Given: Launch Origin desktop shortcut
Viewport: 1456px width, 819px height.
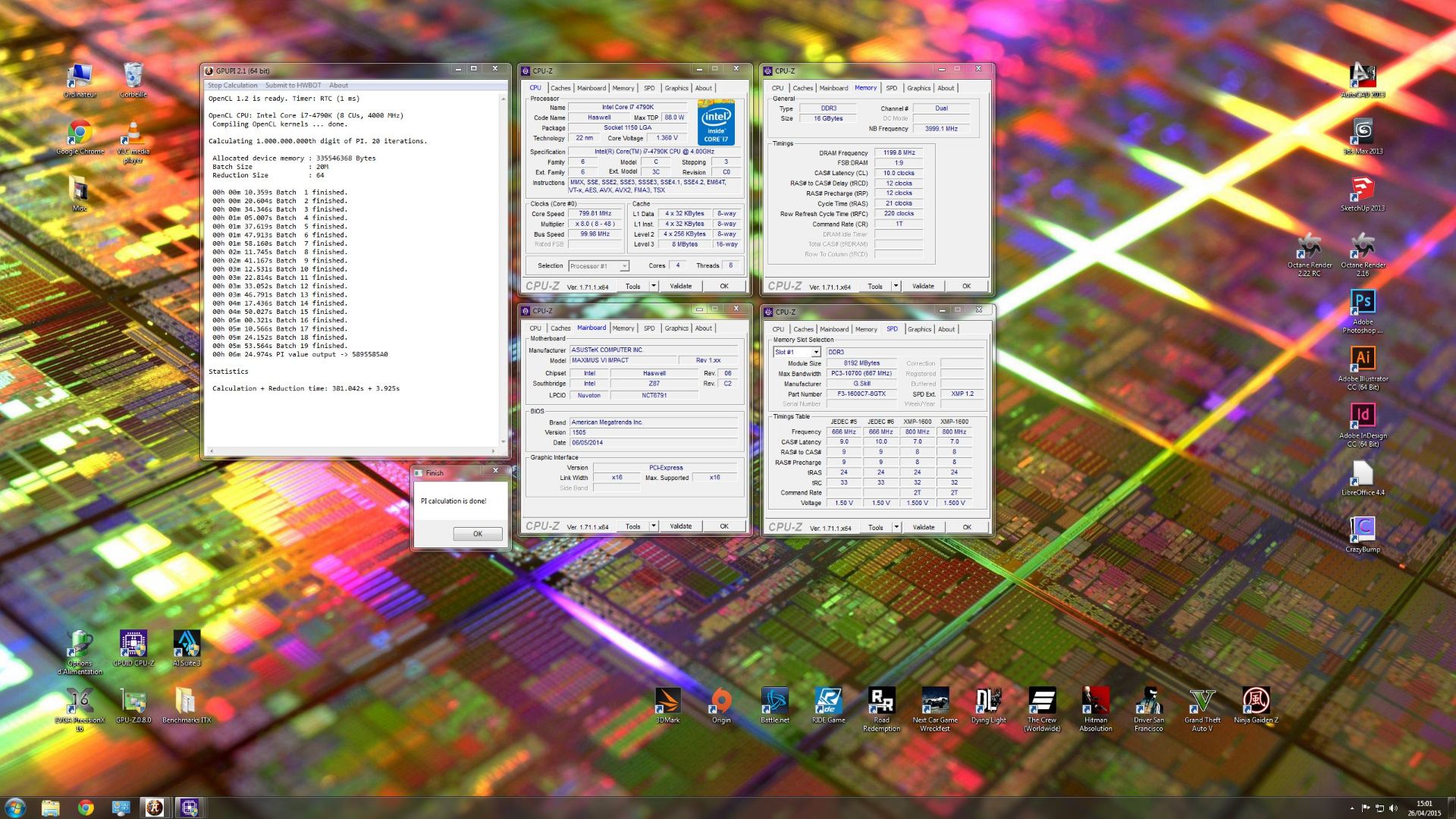Looking at the screenshot, I should point(721,705).
